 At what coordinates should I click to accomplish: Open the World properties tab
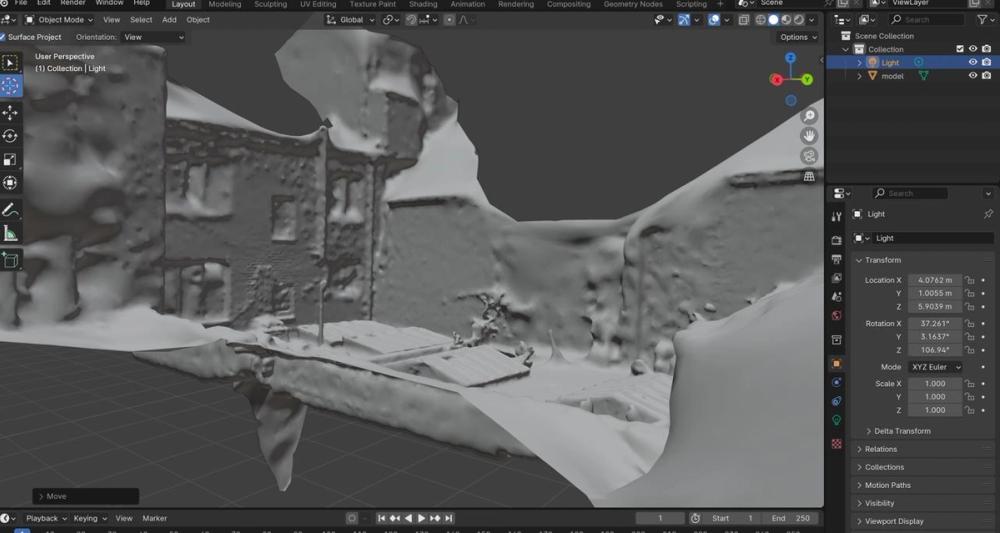coord(836,316)
